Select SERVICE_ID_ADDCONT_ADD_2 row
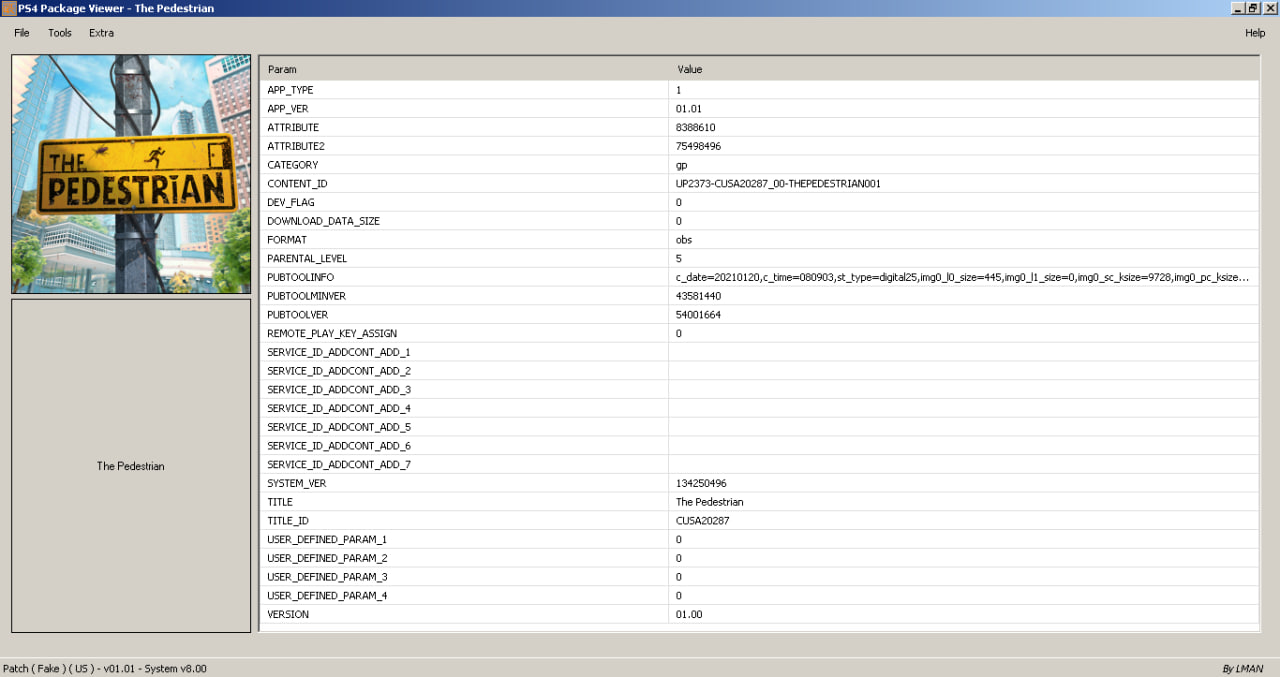 (759, 371)
